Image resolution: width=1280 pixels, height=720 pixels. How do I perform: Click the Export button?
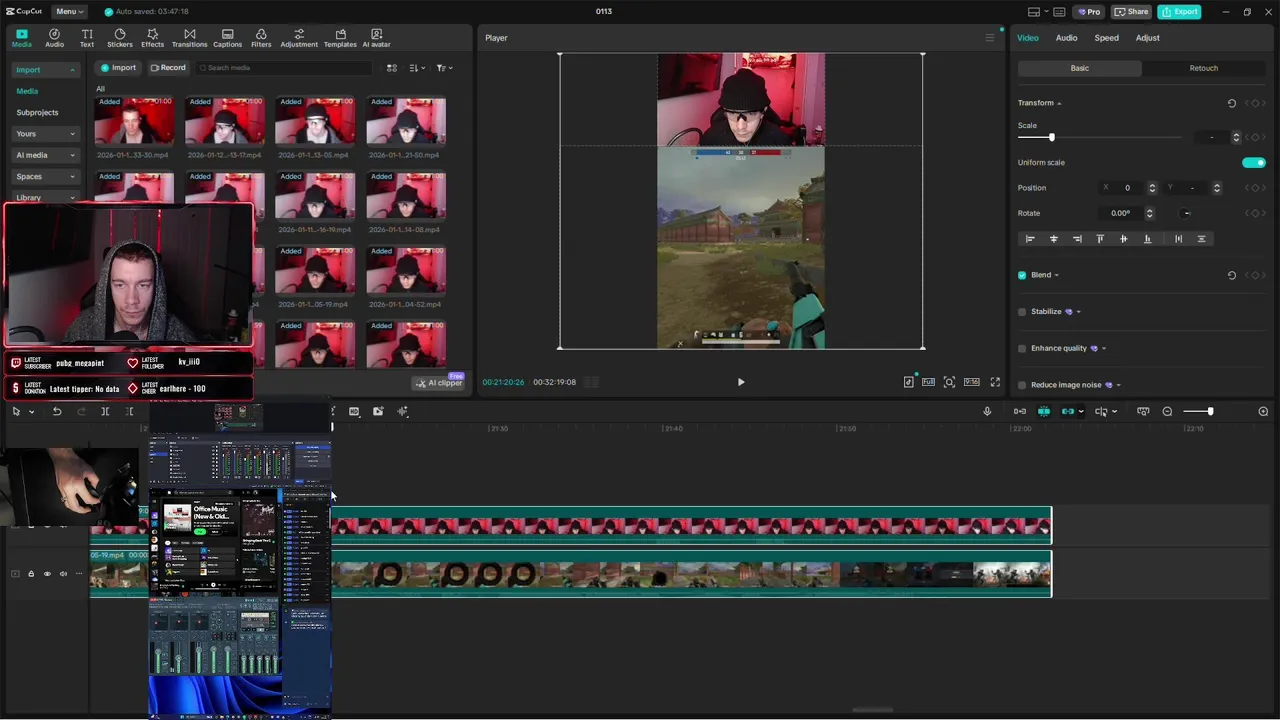1179,12
